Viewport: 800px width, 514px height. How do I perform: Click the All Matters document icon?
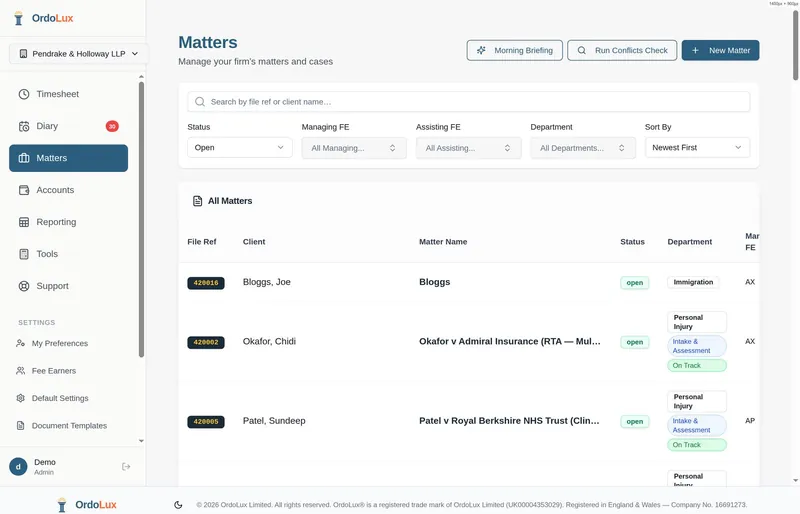click(x=197, y=201)
